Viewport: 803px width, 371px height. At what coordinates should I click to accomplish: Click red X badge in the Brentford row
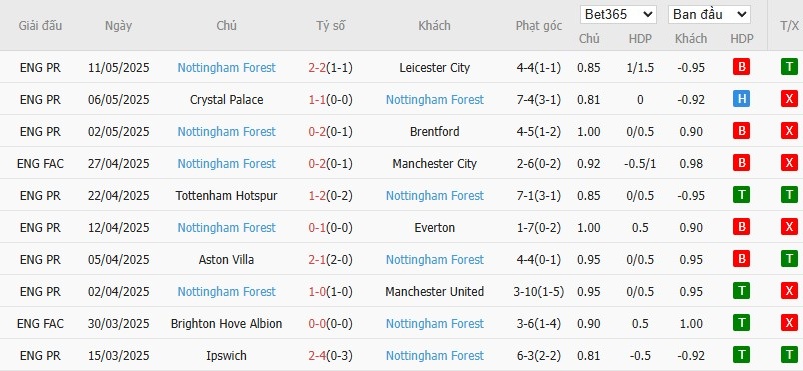point(789,131)
